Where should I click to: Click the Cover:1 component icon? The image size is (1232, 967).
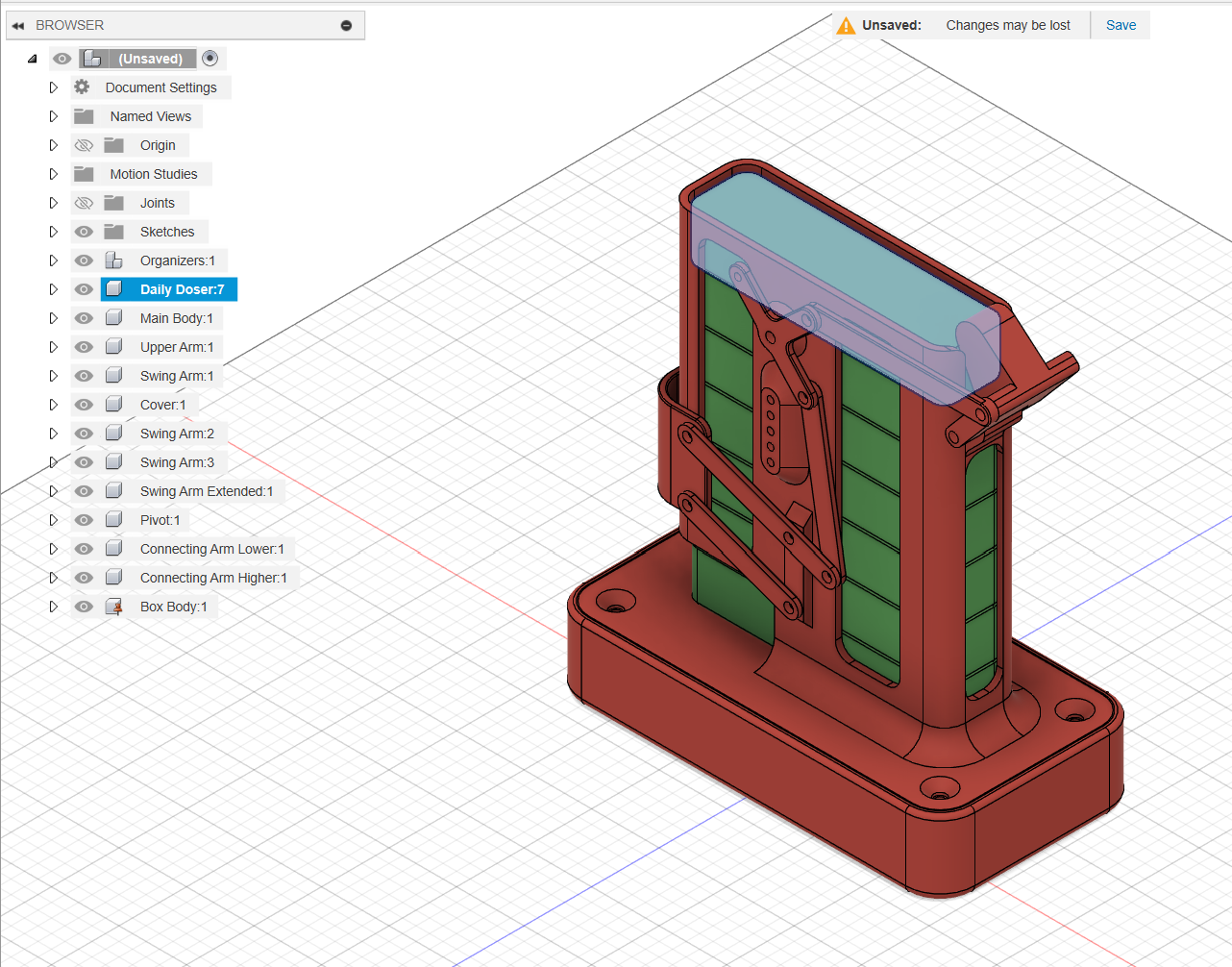click(113, 405)
